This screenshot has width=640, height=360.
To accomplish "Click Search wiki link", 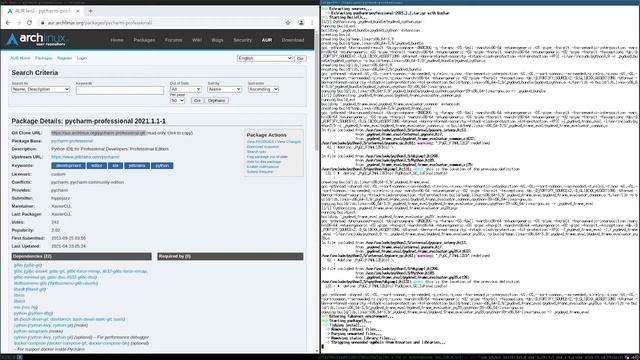I will [256, 152].
